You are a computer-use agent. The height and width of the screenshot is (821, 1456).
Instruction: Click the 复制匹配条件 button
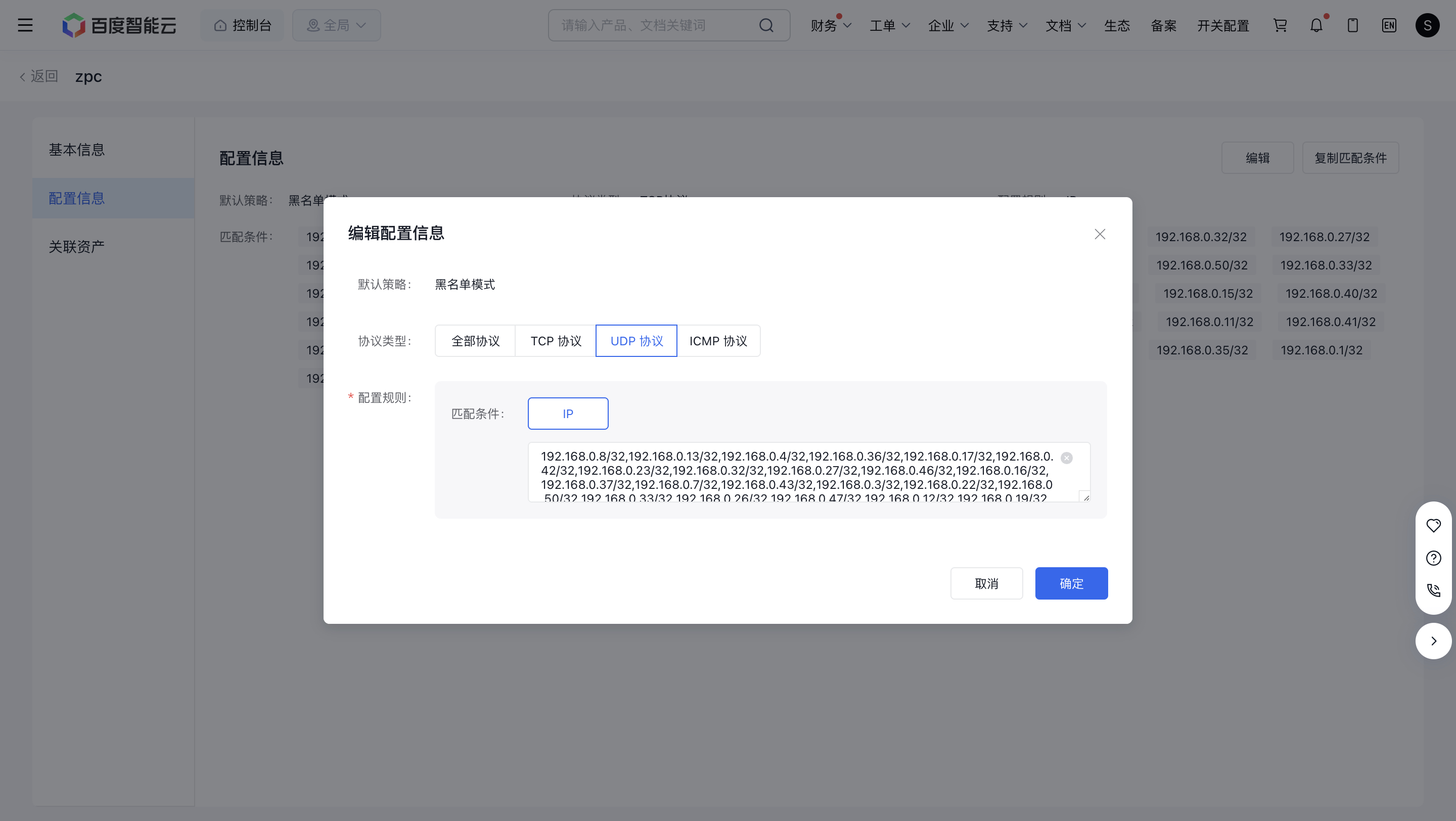coord(1350,158)
